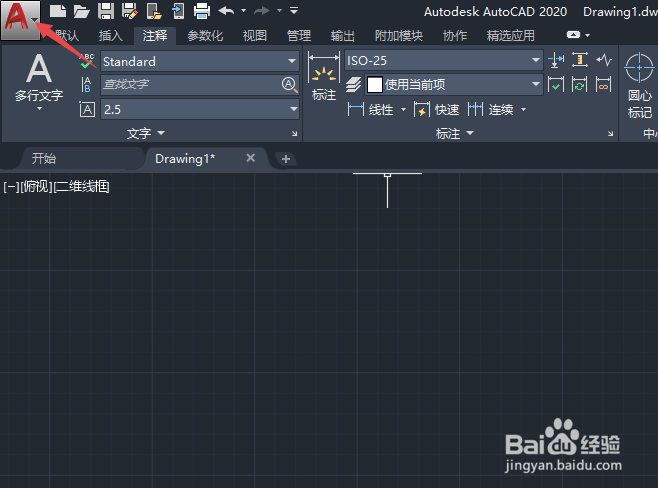Click the 快速 quick dimension button
Viewport: 658px width, 488px height.
coord(436,110)
